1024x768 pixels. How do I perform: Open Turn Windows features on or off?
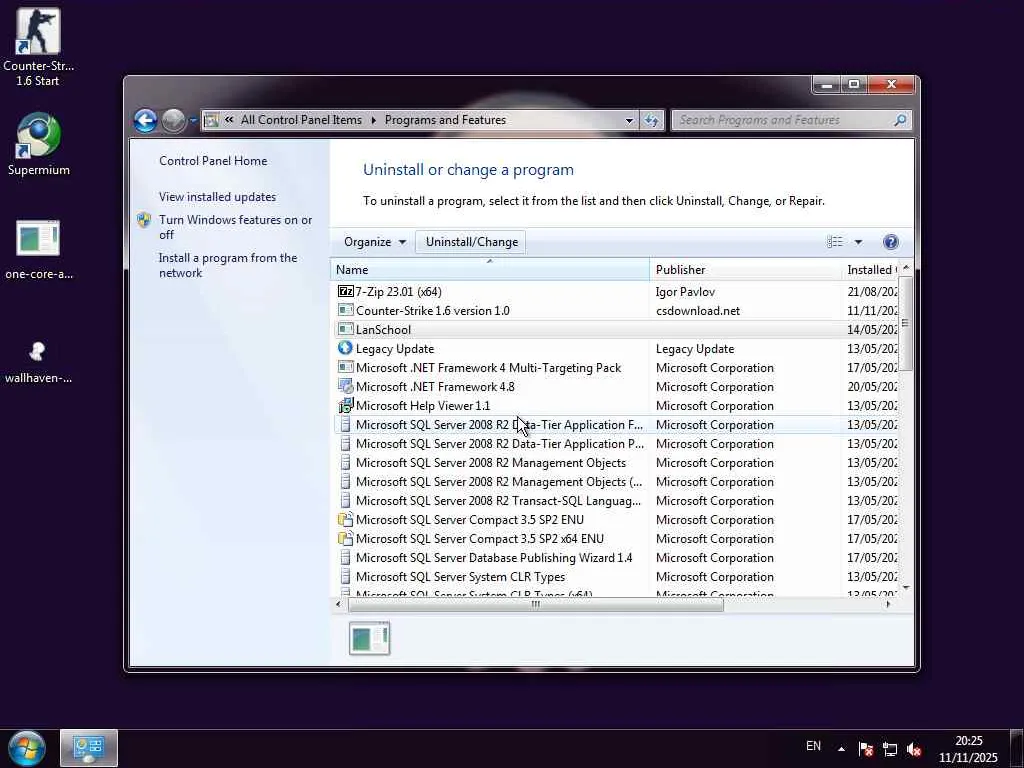click(235, 227)
